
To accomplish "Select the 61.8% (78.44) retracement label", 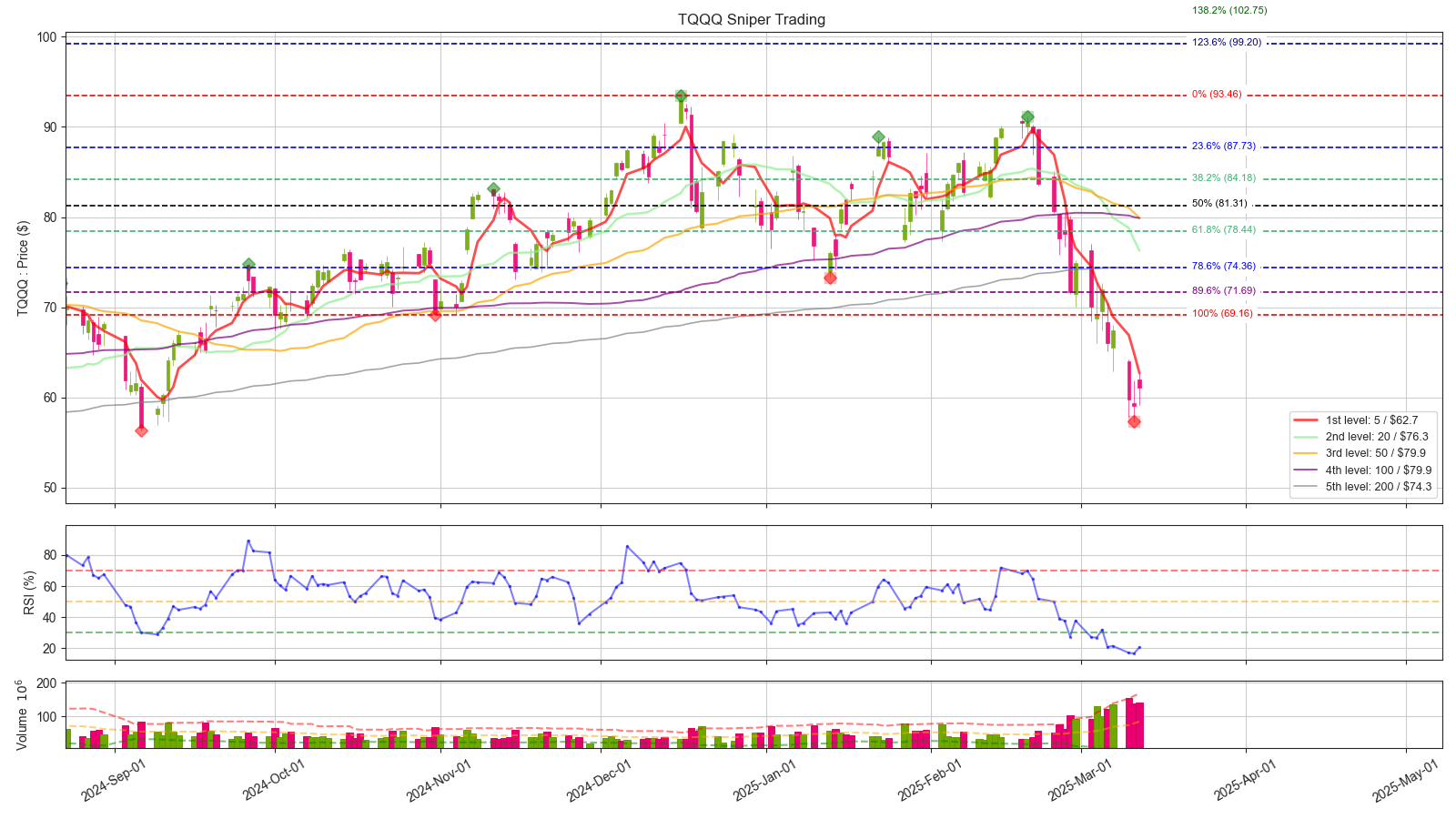I will (x=1224, y=229).
